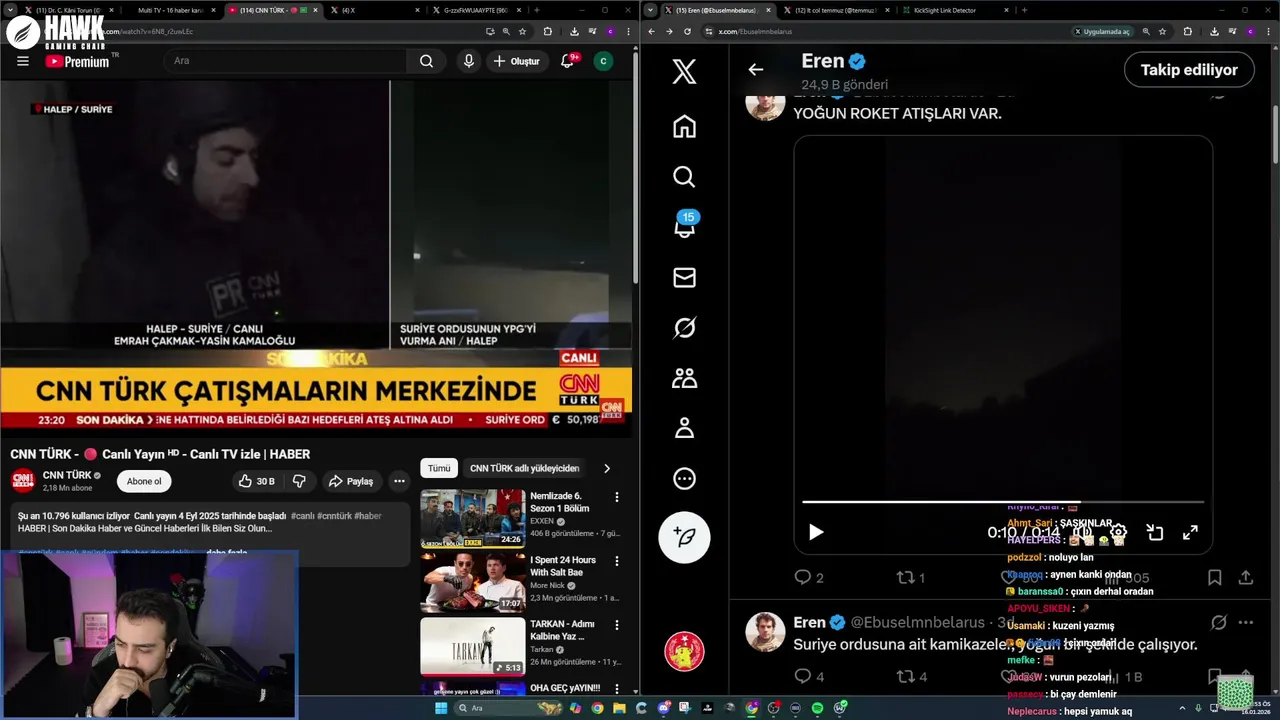Go back with arrow beside Eren
The width and height of the screenshot is (1280, 720).
(756, 69)
